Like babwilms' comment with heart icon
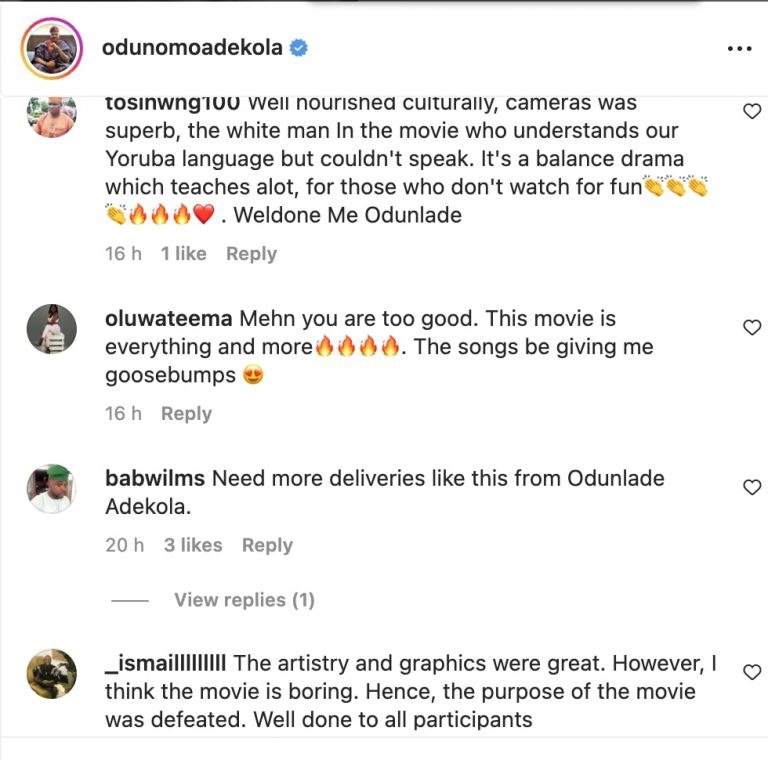The height and width of the screenshot is (760, 768). coord(752,487)
